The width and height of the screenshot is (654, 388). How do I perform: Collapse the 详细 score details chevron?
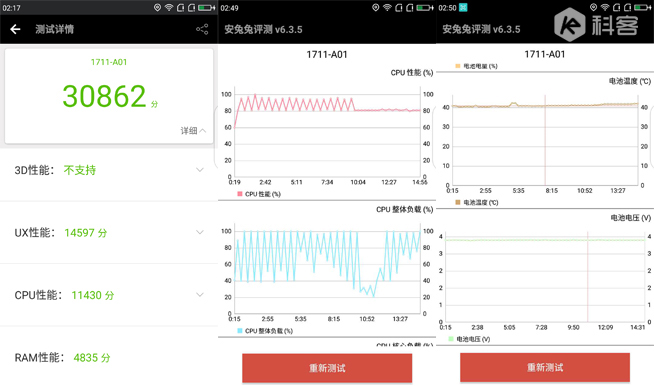203,131
